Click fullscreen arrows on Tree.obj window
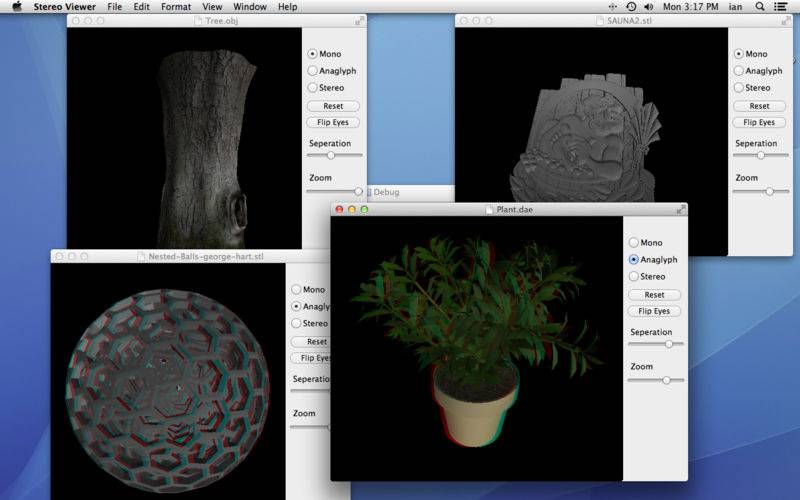 pyautogui.click(x=360, y=20)
